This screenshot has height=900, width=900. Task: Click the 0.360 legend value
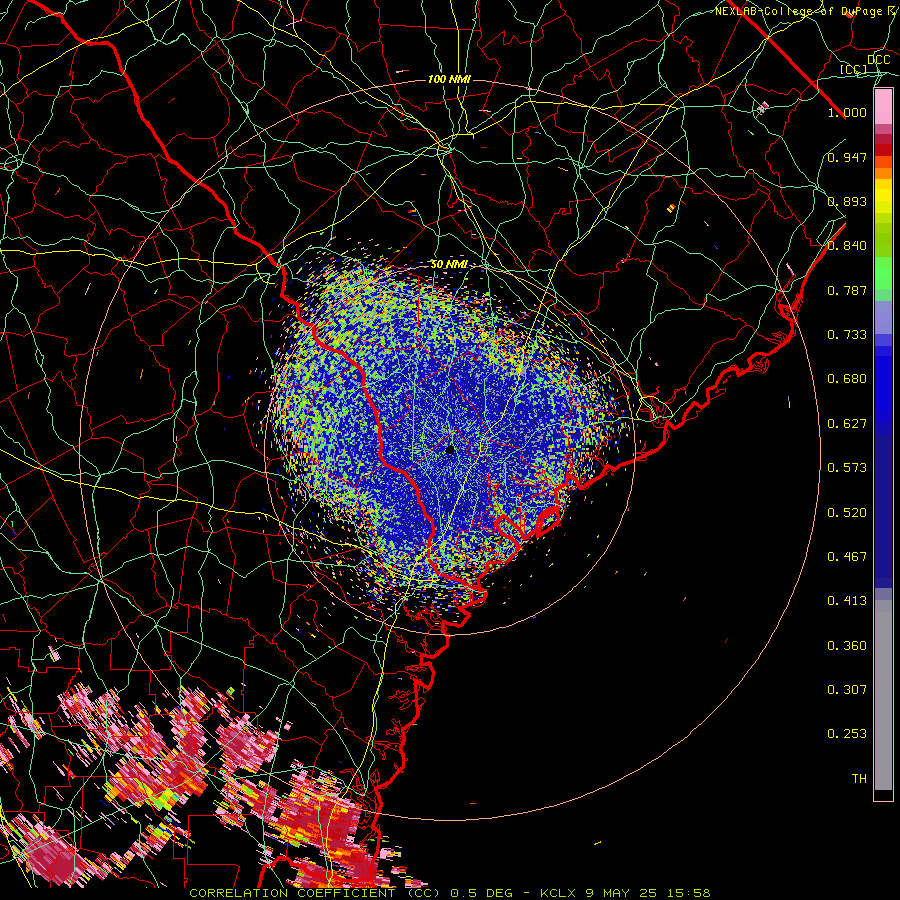847,646
